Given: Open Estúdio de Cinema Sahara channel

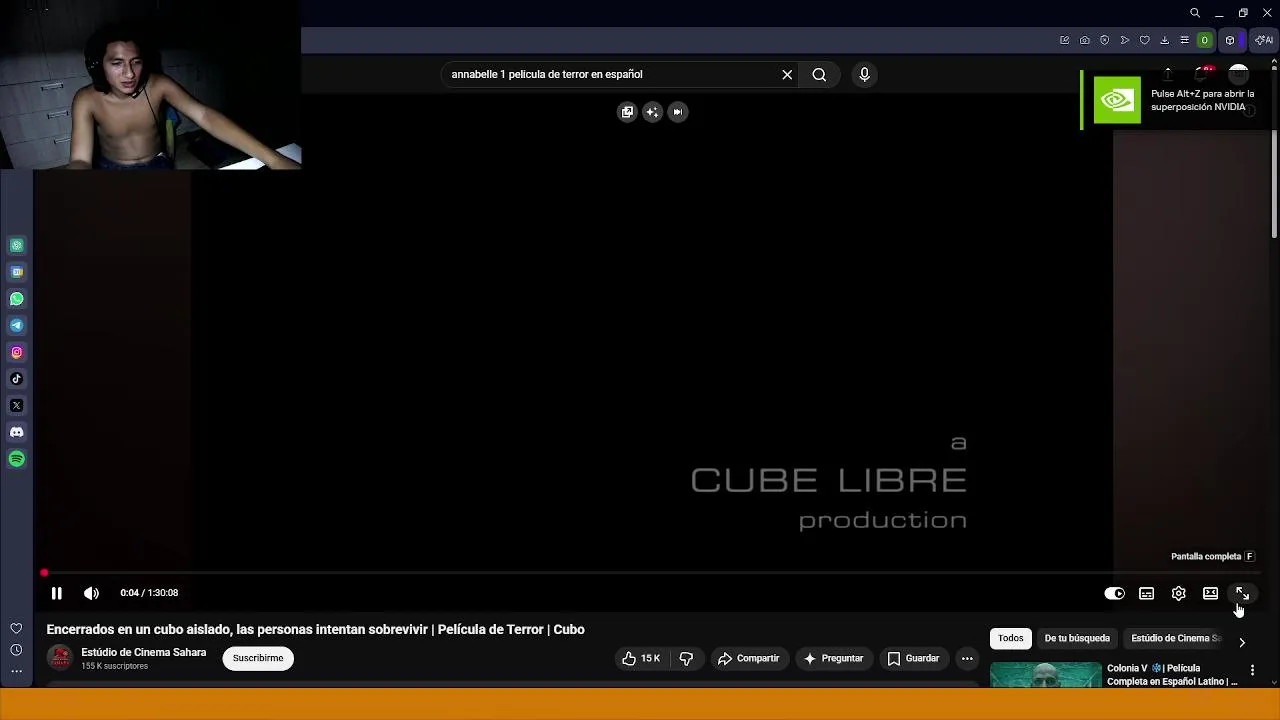Looking at the screenshot, I should point(143,652).
